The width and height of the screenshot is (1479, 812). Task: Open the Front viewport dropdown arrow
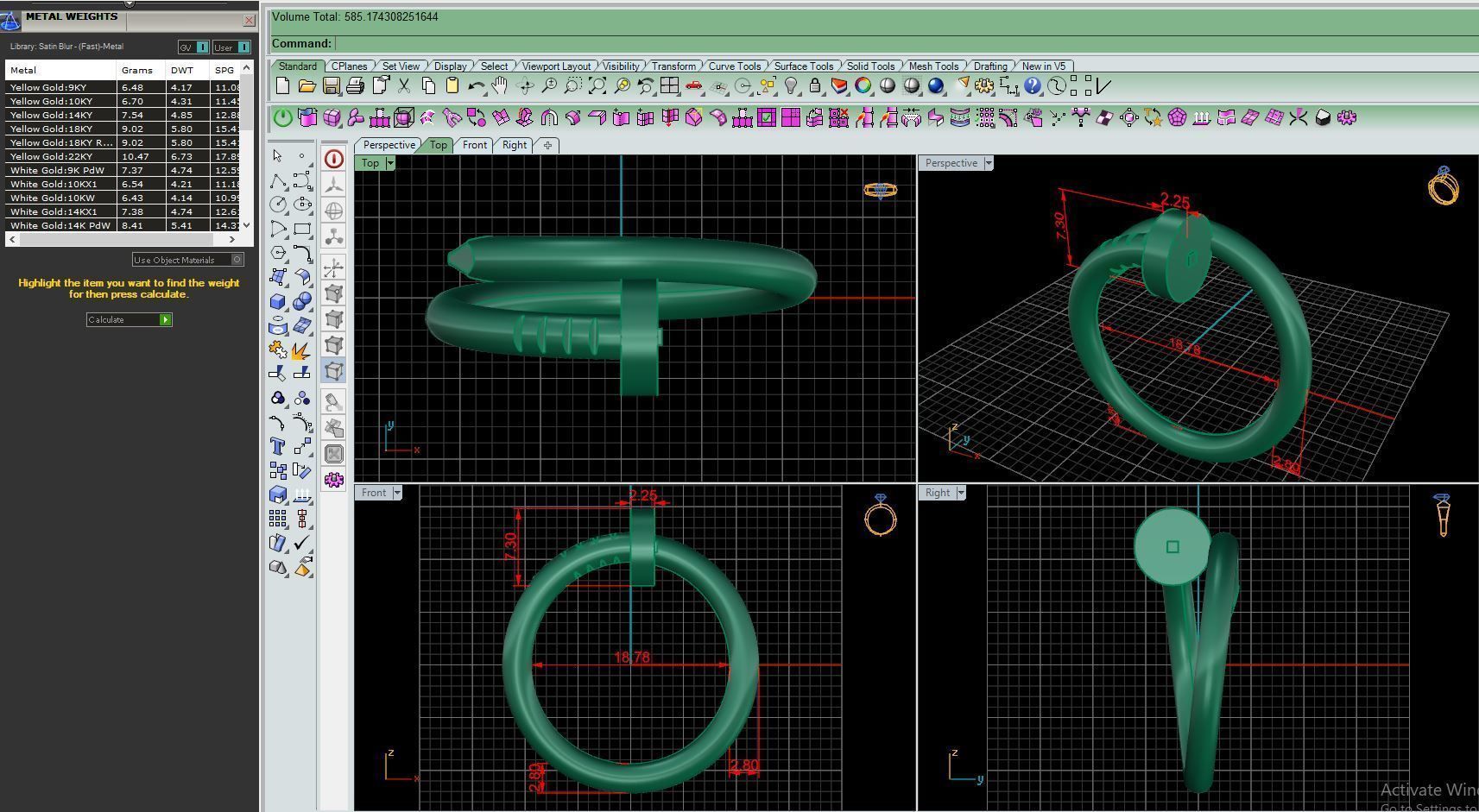click(x=397, y=493)
